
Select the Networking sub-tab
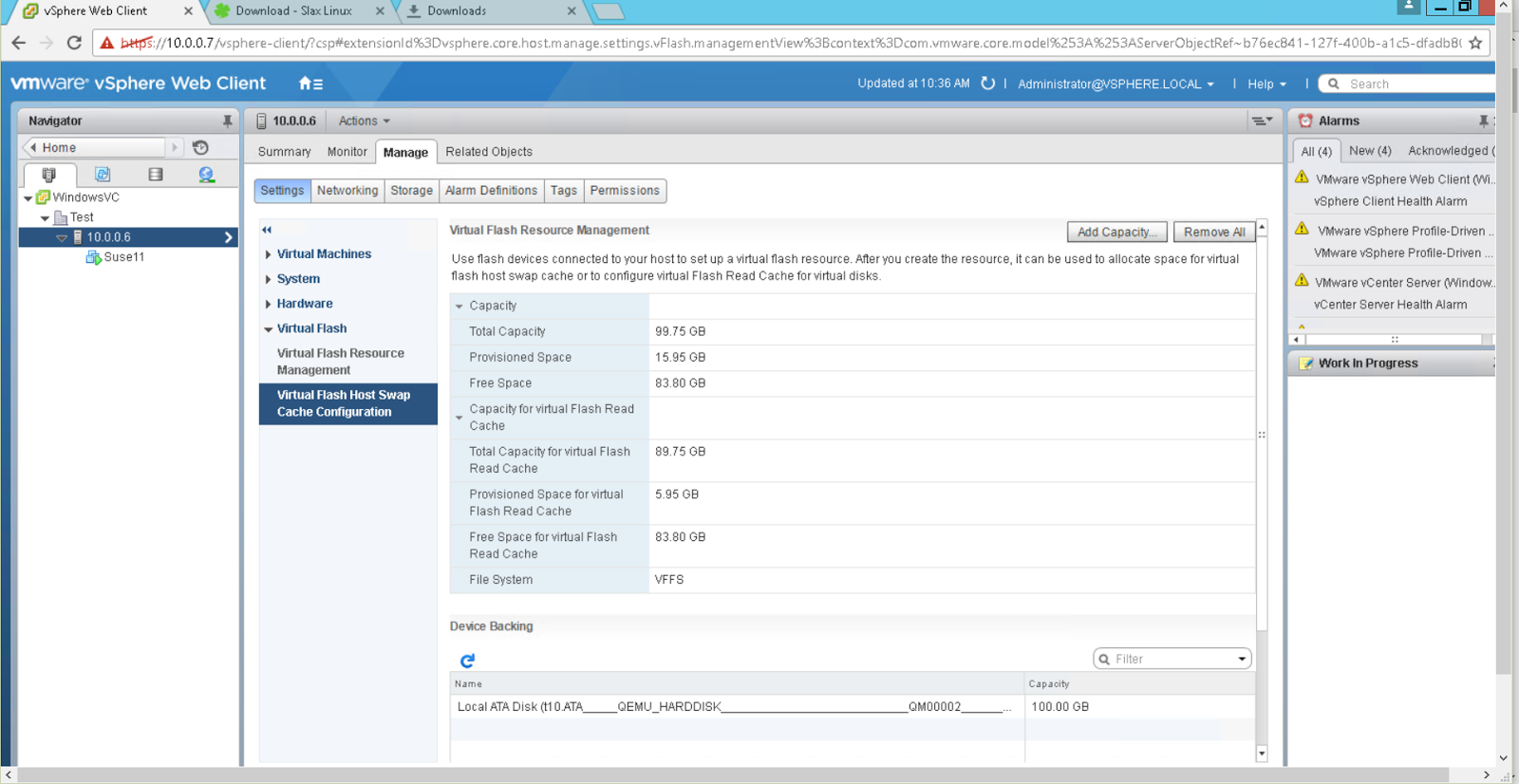coord(347,191)
